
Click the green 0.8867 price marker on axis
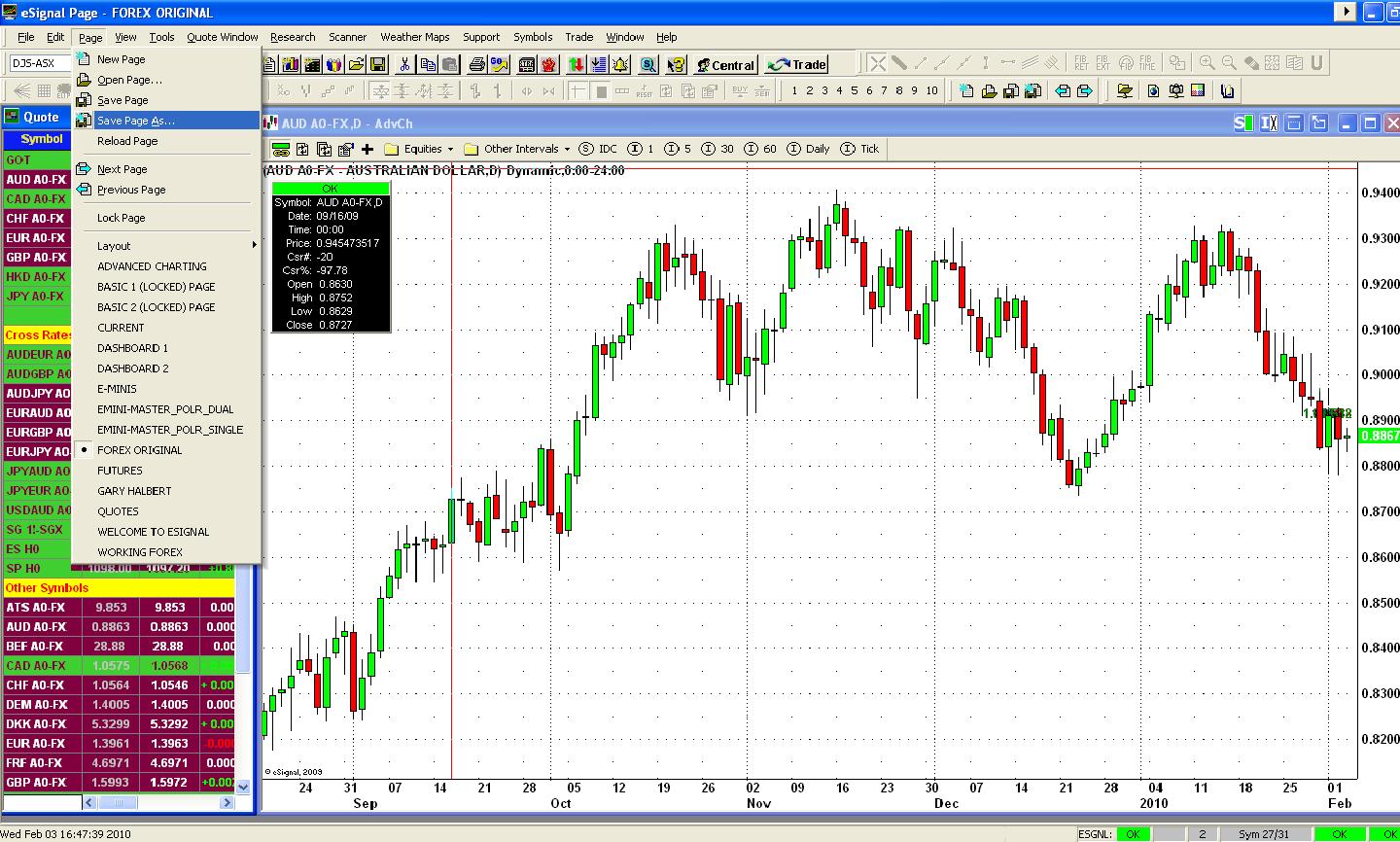pos(1380,436)
